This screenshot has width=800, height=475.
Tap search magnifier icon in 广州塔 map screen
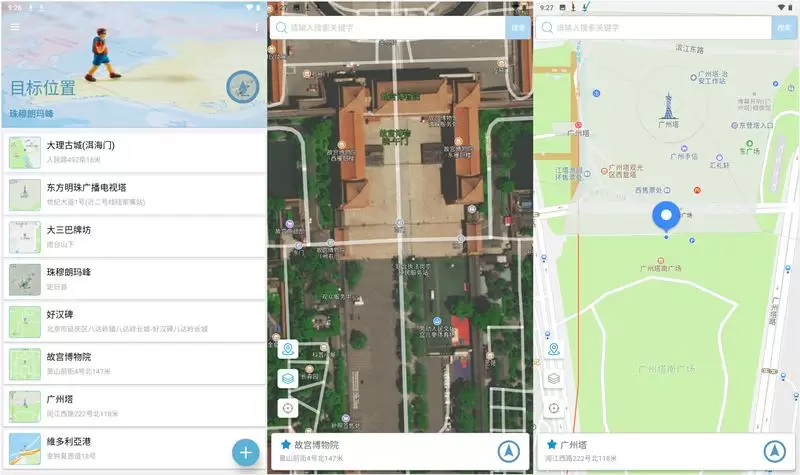tap(547, 28)
